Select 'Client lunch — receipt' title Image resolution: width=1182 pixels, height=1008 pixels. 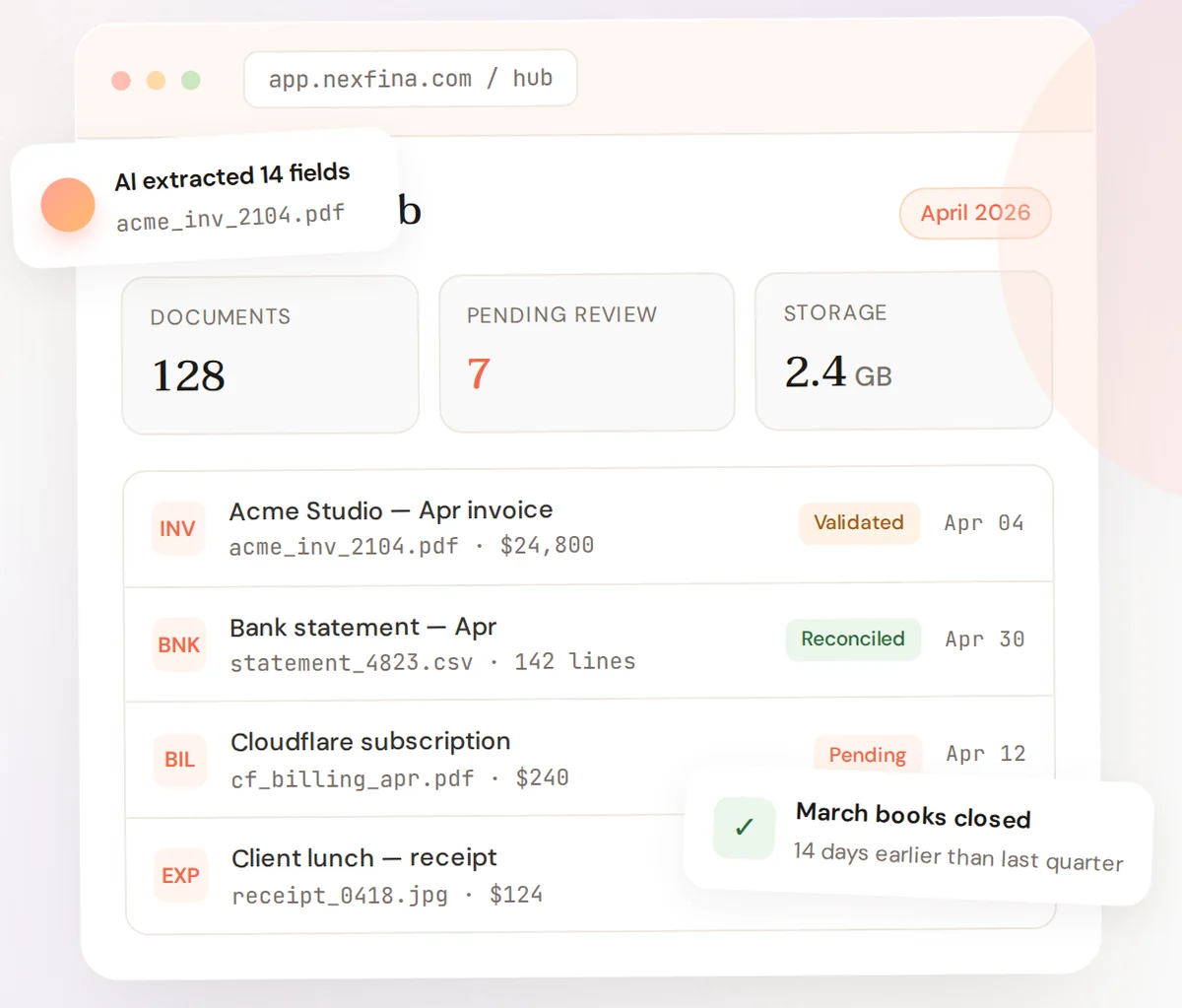click(x=364, y=858)
